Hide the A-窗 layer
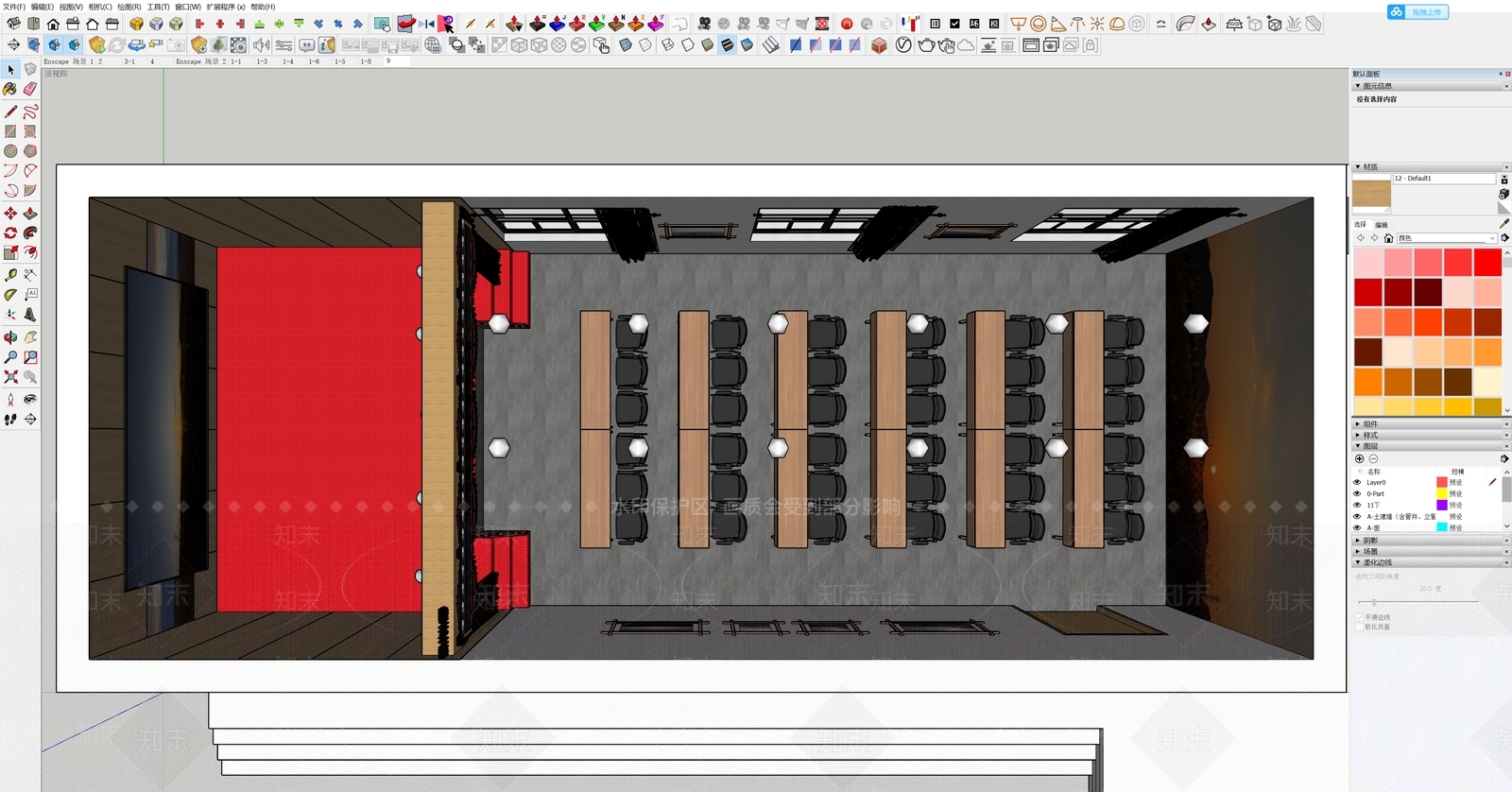Image resolution: width=1512 pixels, height=792 pixels. click(x=1358, y=527)
